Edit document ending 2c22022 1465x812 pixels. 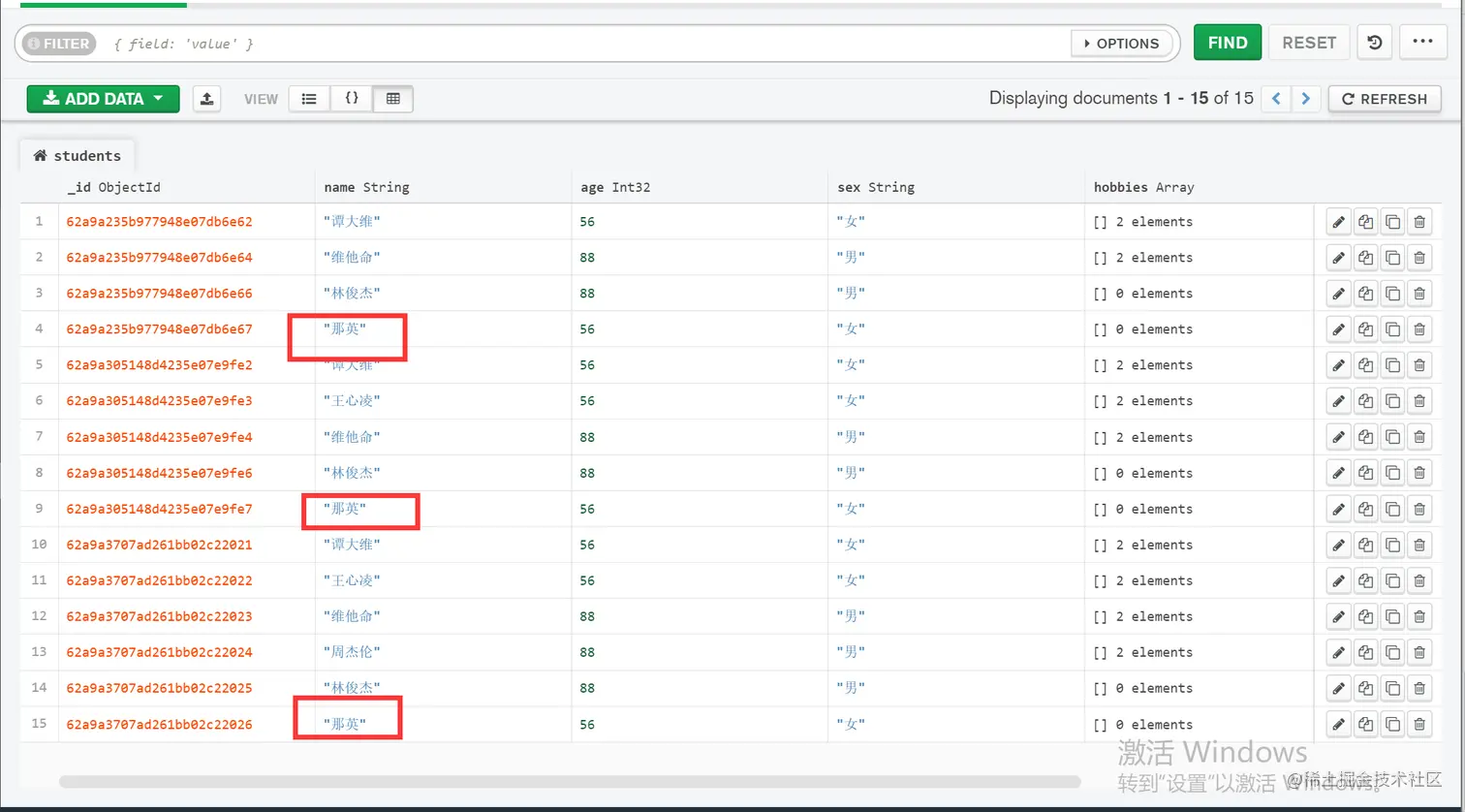click(1338, 580)
